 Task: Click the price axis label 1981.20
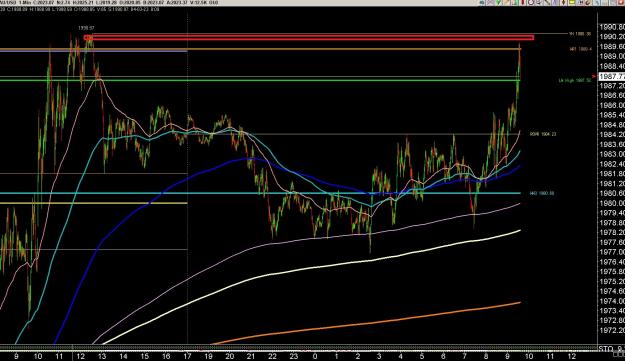pos(612,184)
